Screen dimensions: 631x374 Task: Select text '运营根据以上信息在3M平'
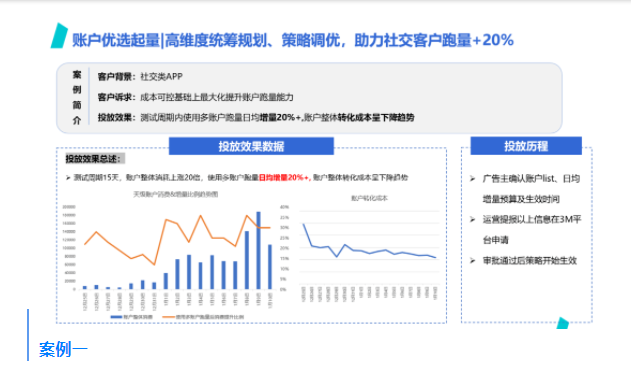point(532,219)
